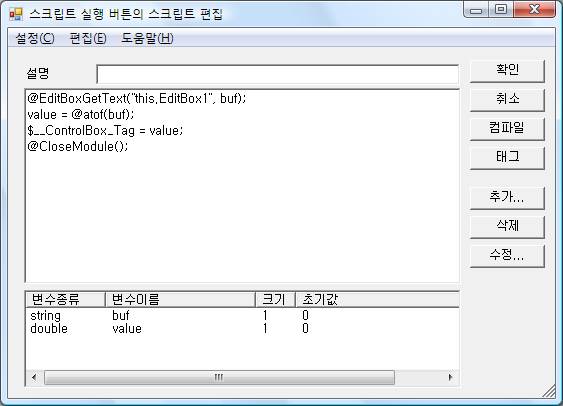
Task: Cancel with the 취소 button
Action: click(x=507, y=100)
